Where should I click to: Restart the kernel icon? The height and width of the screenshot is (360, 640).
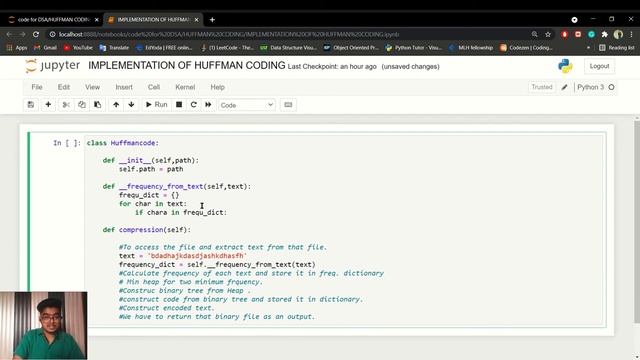[193, 105]
